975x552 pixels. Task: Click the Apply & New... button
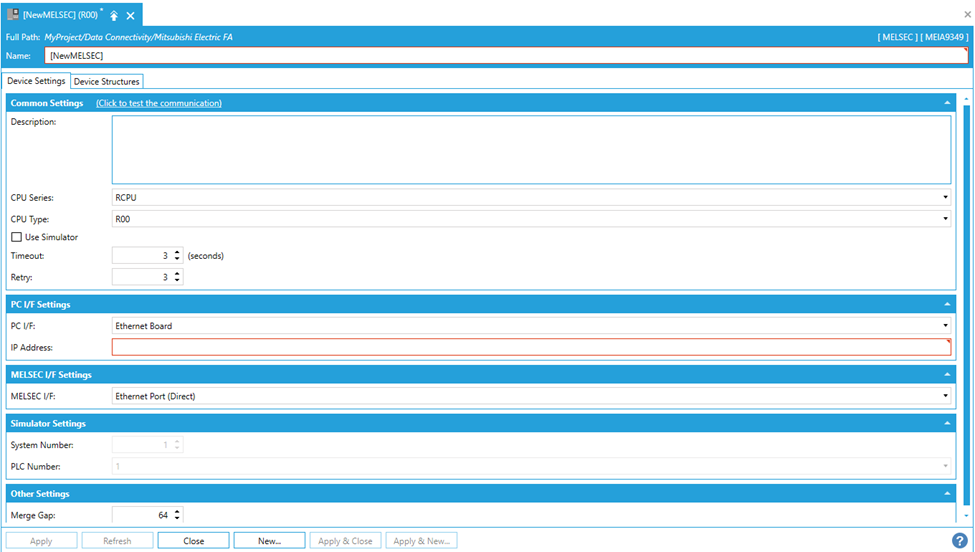pos(422,541)
